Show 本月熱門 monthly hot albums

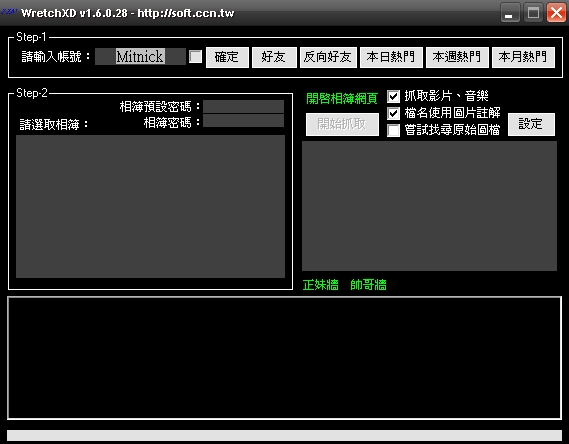tap(523, 57)
